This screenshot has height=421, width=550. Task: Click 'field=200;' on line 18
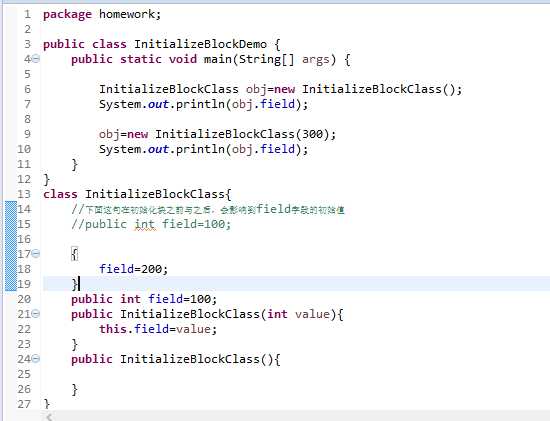[133, 269]
